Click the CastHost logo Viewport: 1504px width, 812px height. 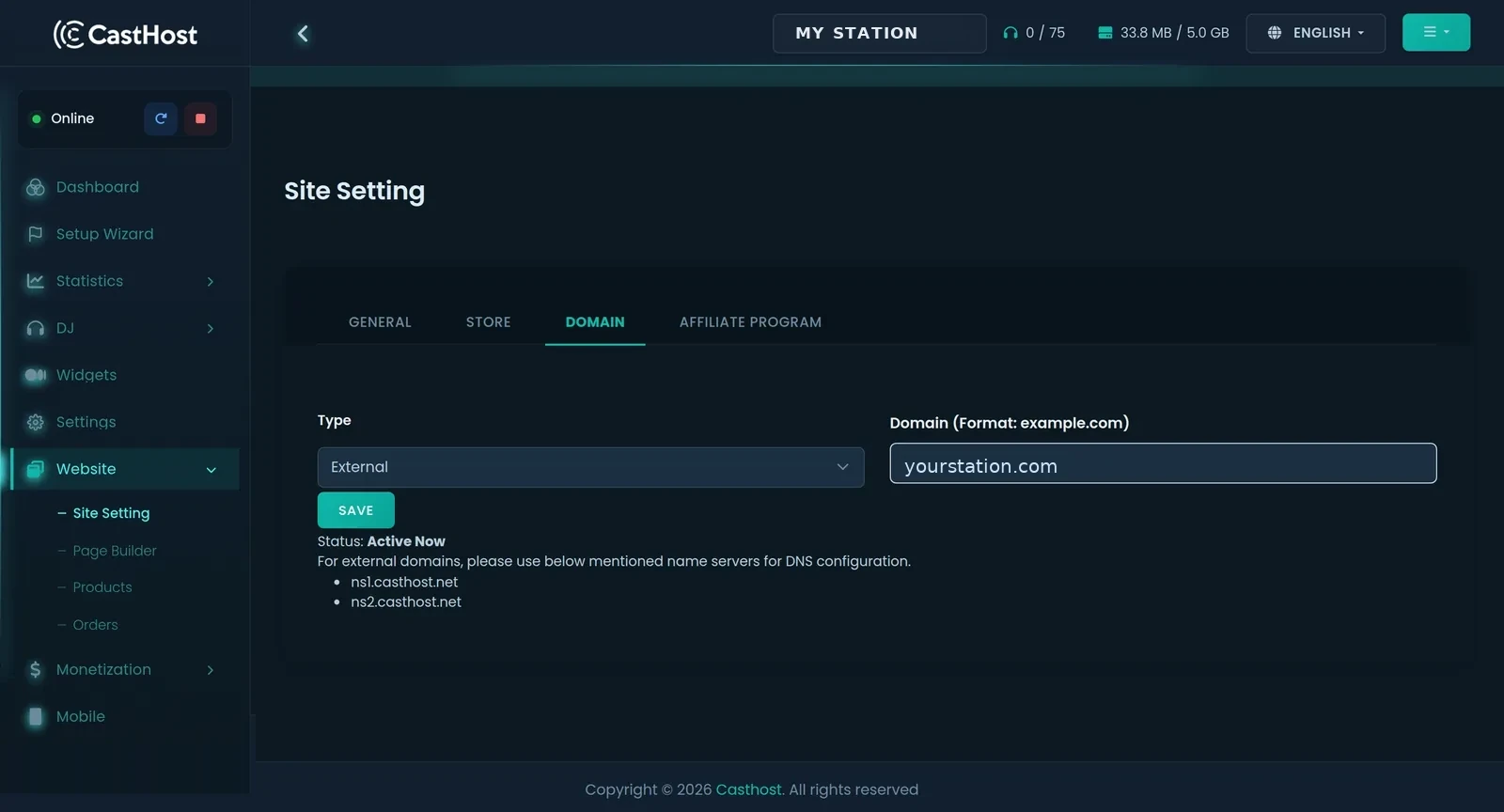125,34
